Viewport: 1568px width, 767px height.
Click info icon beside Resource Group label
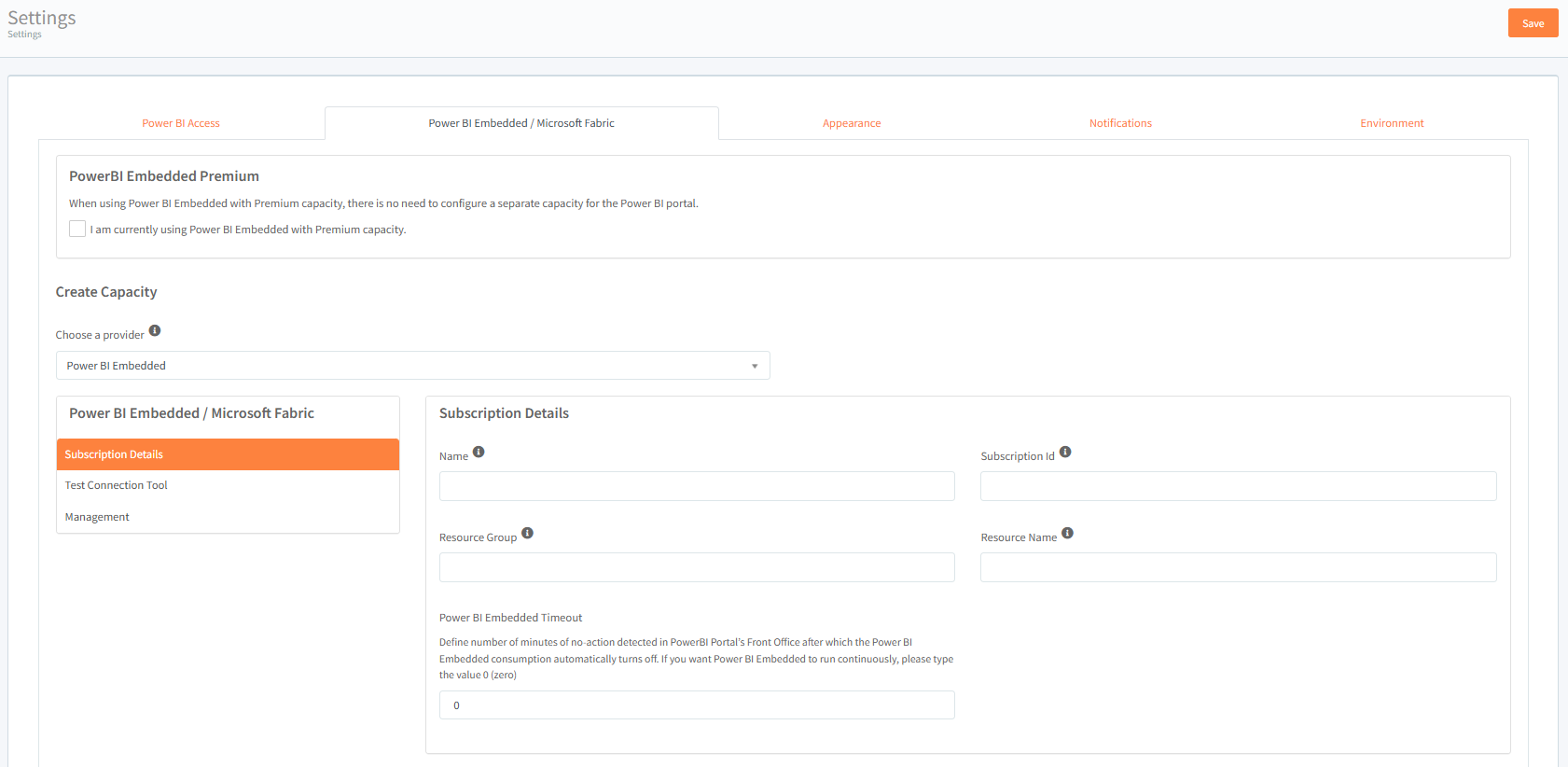click(527, 533)
